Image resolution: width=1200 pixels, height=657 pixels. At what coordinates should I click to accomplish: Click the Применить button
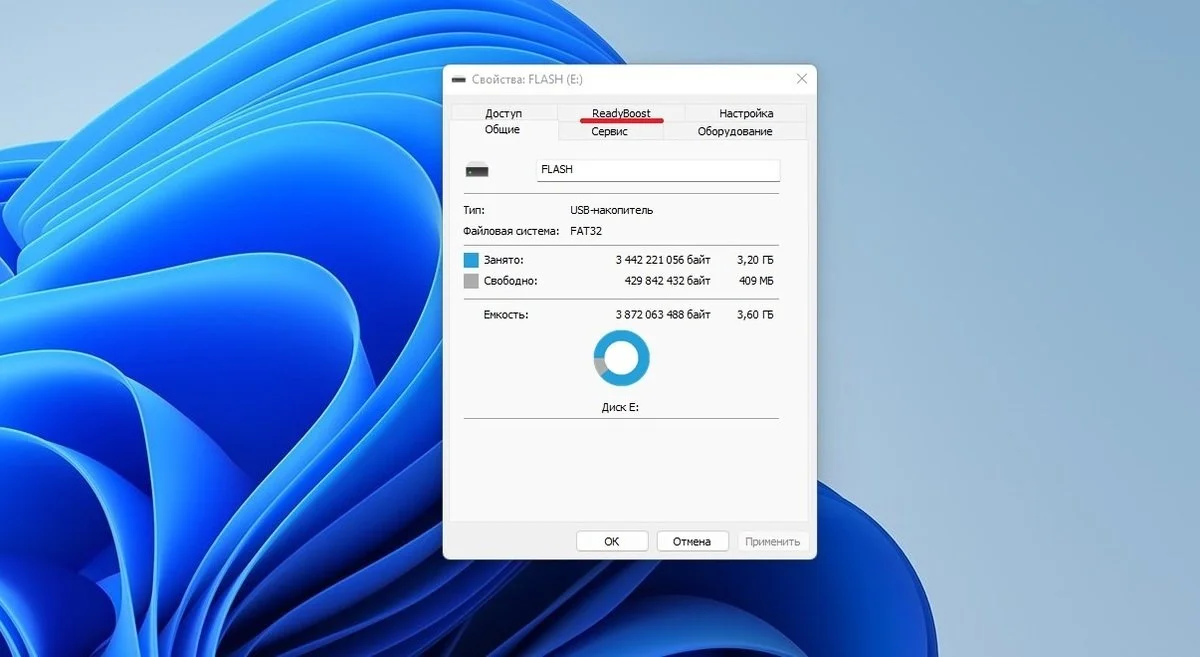tap(772, 541)
